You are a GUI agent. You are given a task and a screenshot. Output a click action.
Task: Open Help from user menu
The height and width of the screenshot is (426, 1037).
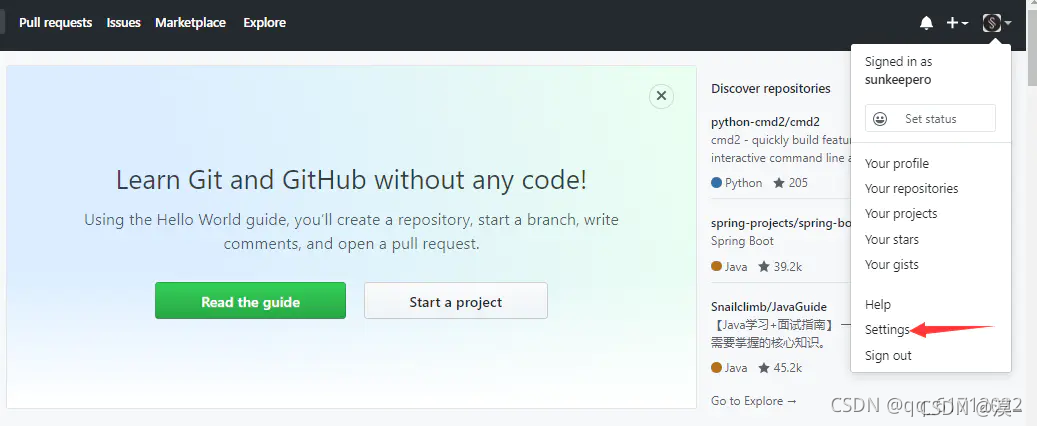(878, 304)
